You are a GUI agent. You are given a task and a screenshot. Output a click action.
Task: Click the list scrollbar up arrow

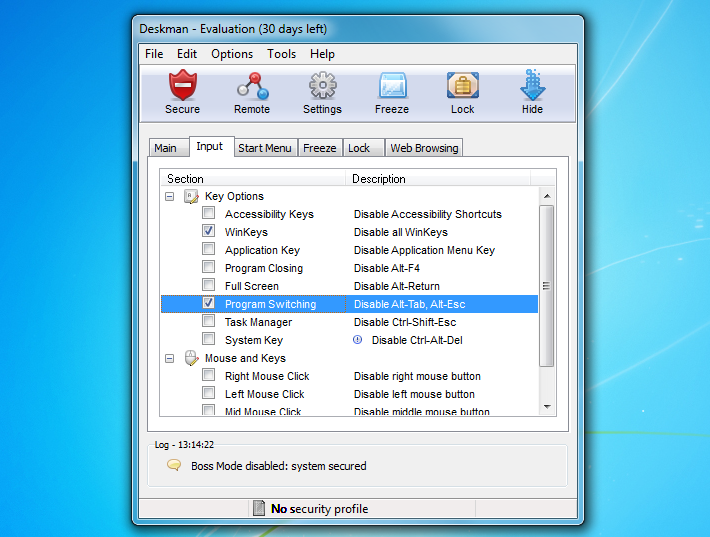(x=547, y=196)
